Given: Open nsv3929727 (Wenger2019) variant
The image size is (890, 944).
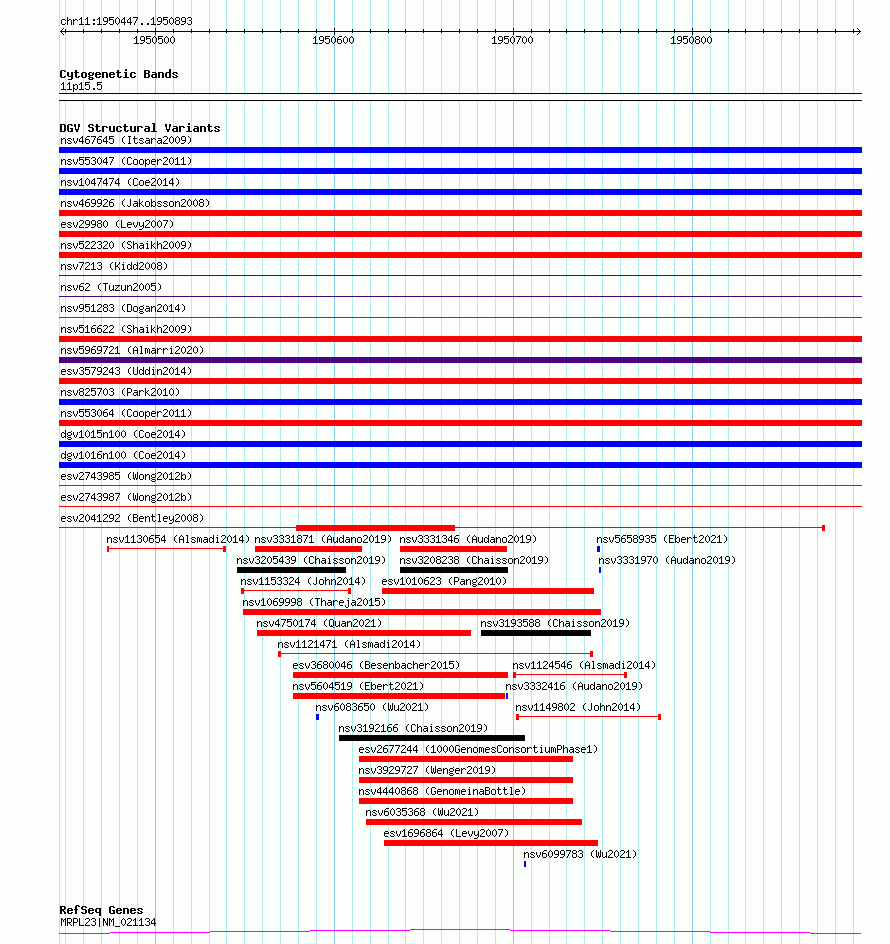Looking at the screenshot, I should 426,771.
